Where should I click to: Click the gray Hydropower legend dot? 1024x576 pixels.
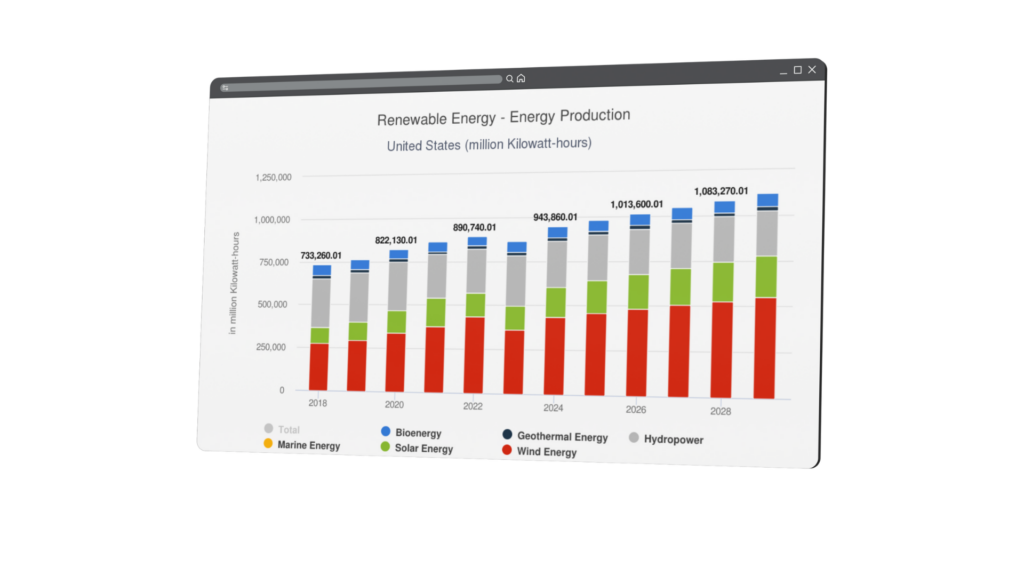click(x=632, y=438)
